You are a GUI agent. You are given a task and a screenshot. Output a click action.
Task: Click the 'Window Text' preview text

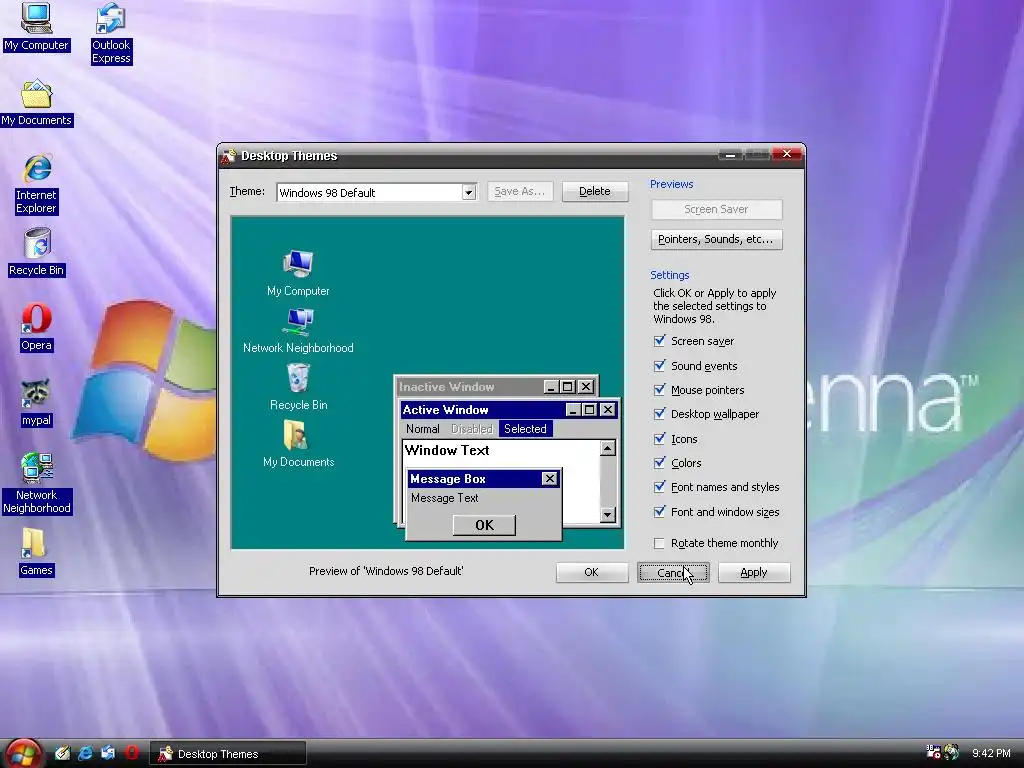coord(447,450)
